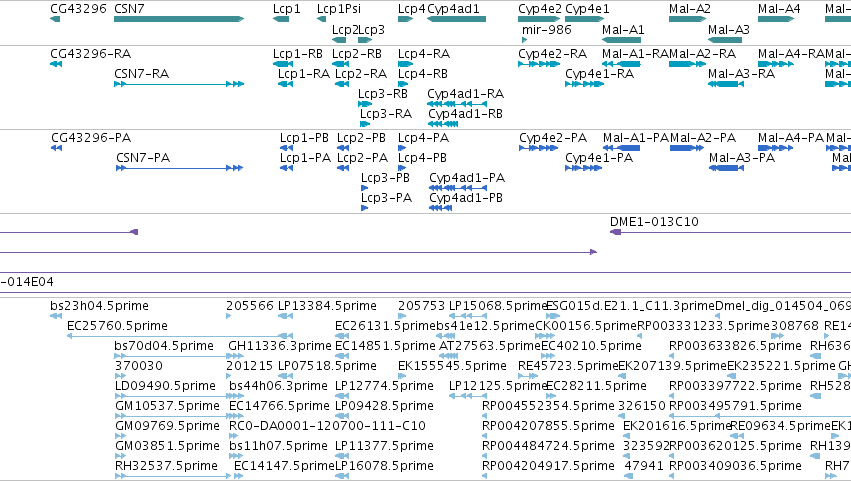Select the CSN7-PA protein label
Viewport: 851px width, 481px height.
tap(143, 158)
